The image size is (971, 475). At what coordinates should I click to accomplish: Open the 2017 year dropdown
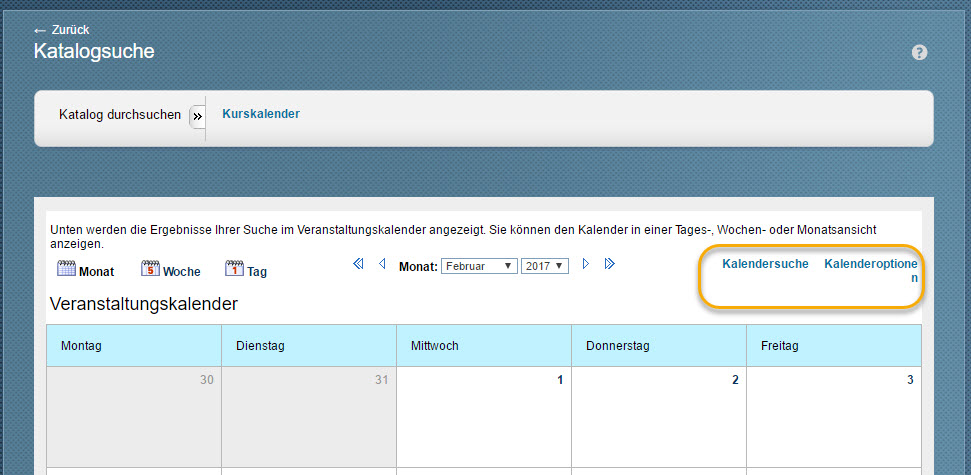(x=544, y=266)
